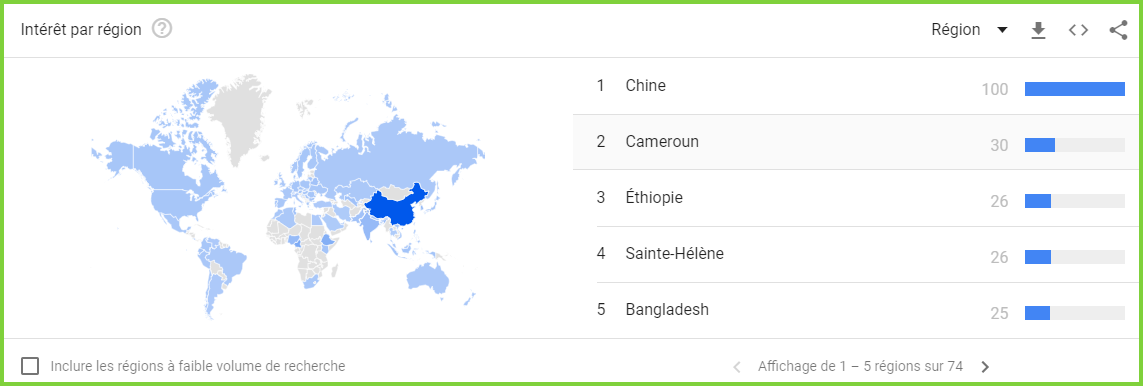
Task: Open the help icon beside Intérêt par région
Action: pyautogui.click(x=162, y=29)
